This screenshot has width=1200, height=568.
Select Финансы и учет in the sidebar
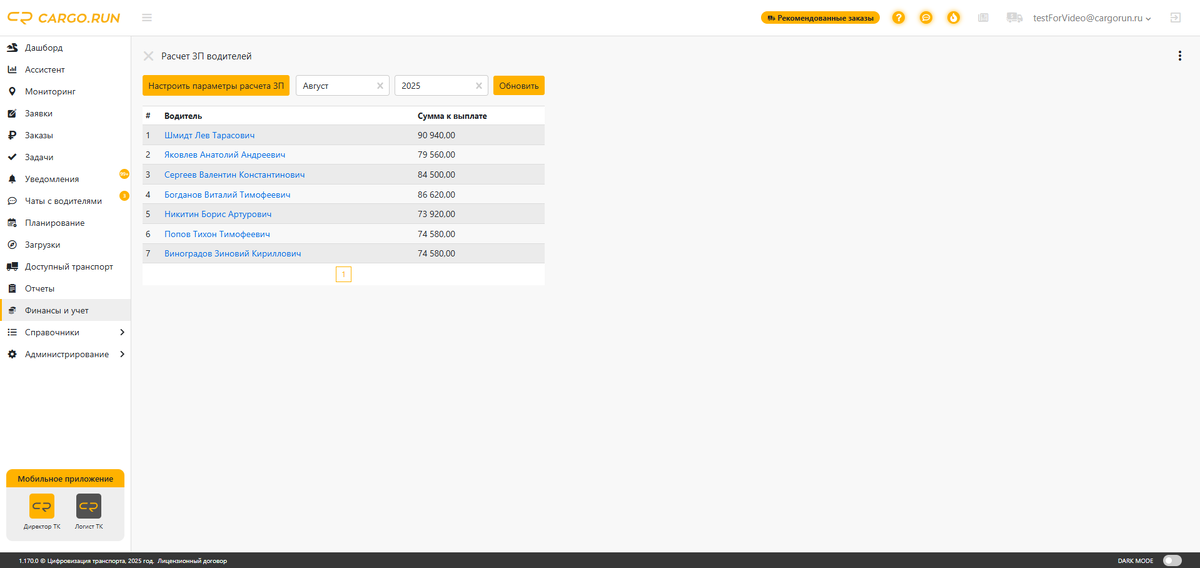(65, 310)
